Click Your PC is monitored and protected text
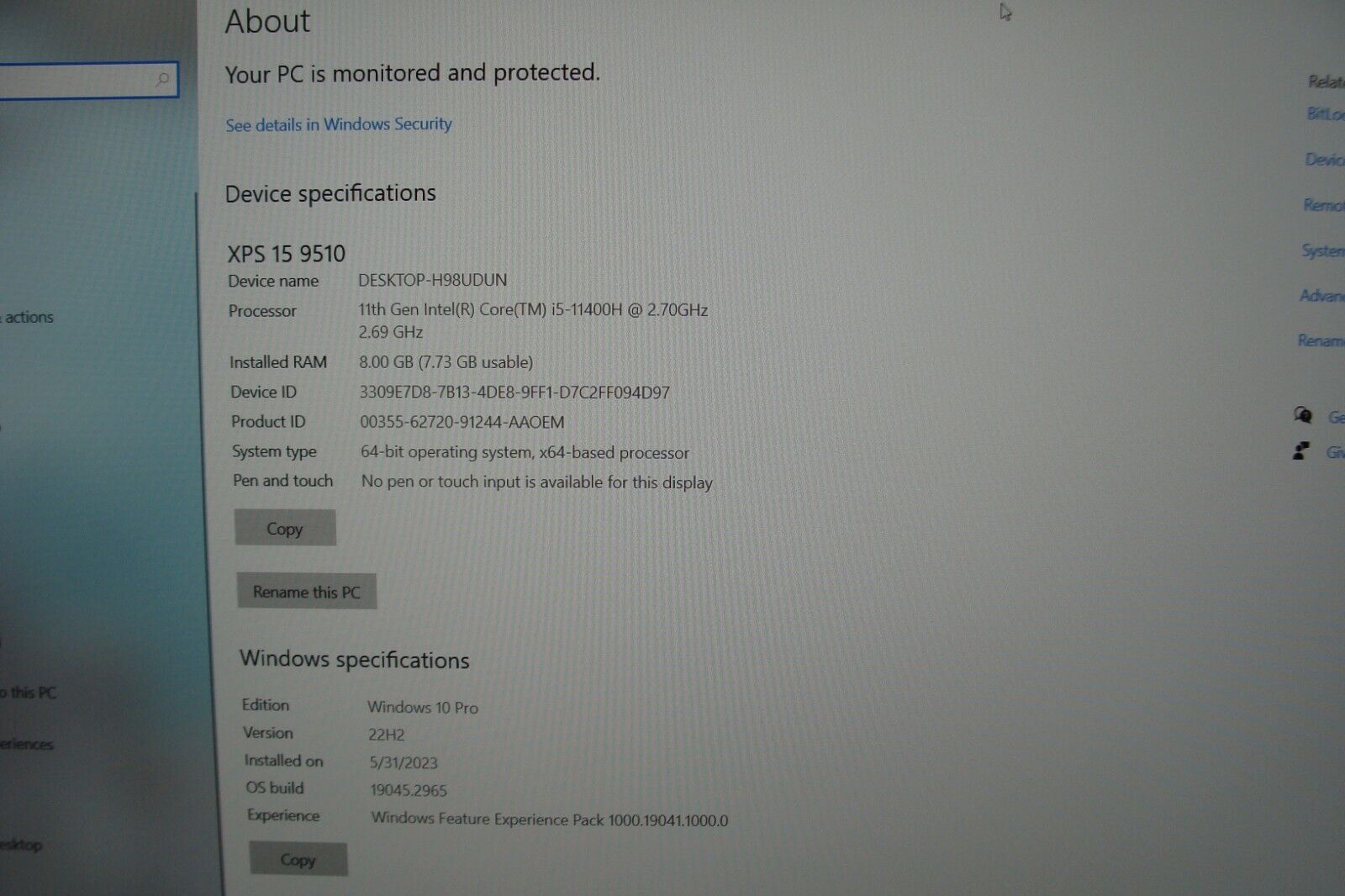Viewport: 1345px width, 896px height. click(x=413, y=73)
